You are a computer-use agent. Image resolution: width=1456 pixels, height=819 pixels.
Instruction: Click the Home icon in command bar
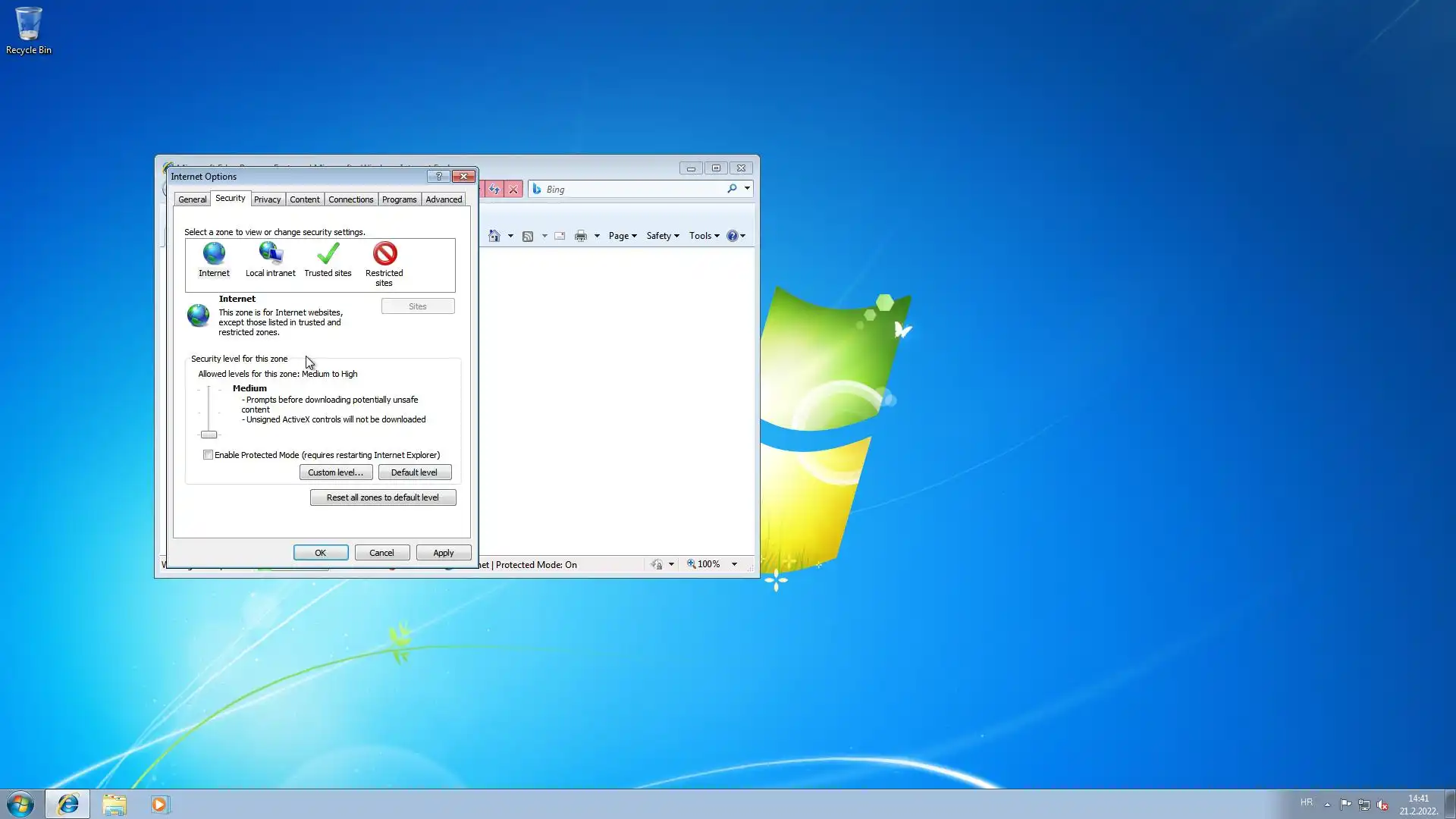[x=494, y=236]
